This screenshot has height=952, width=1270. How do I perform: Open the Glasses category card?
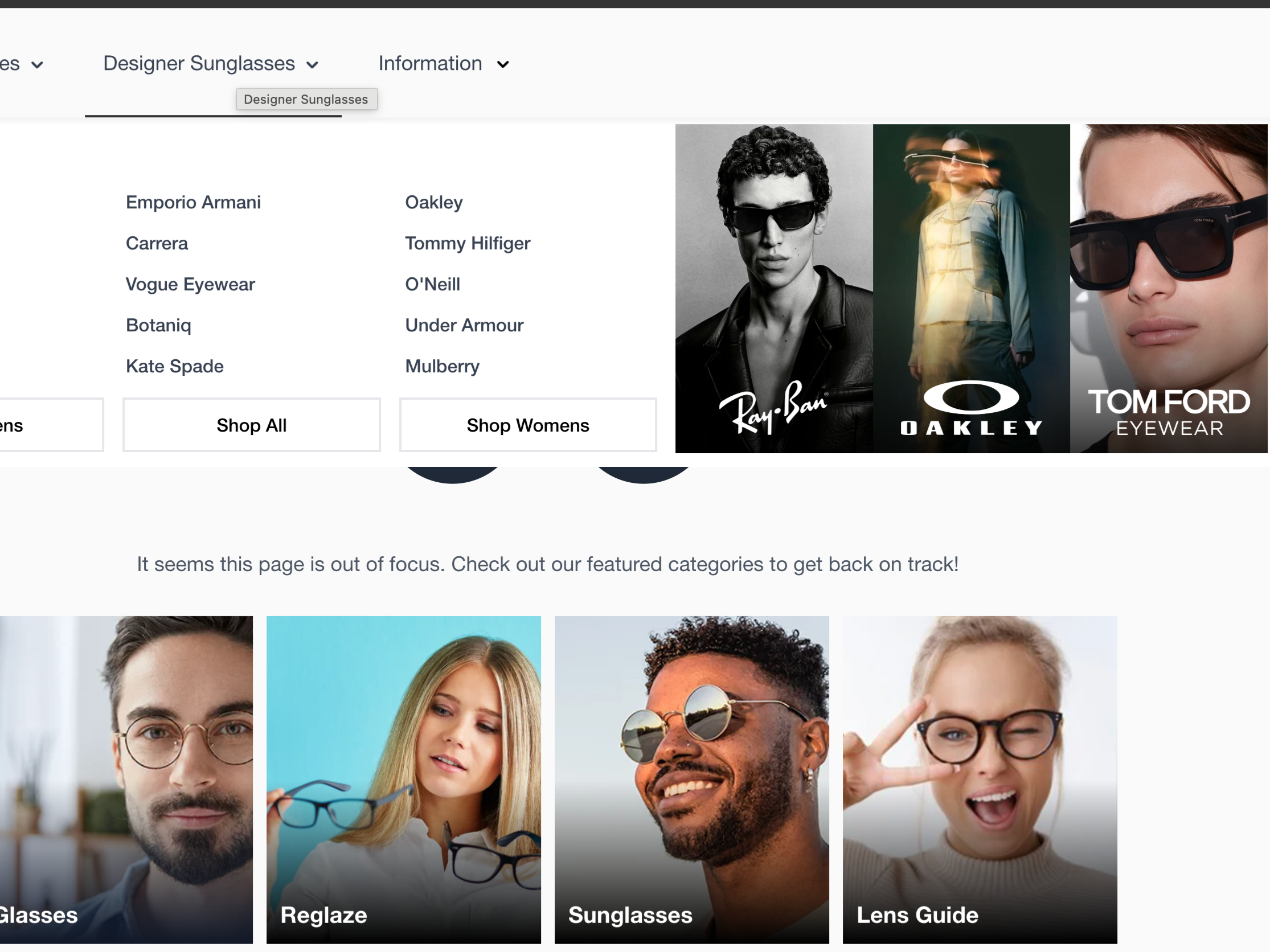[126, 780]
